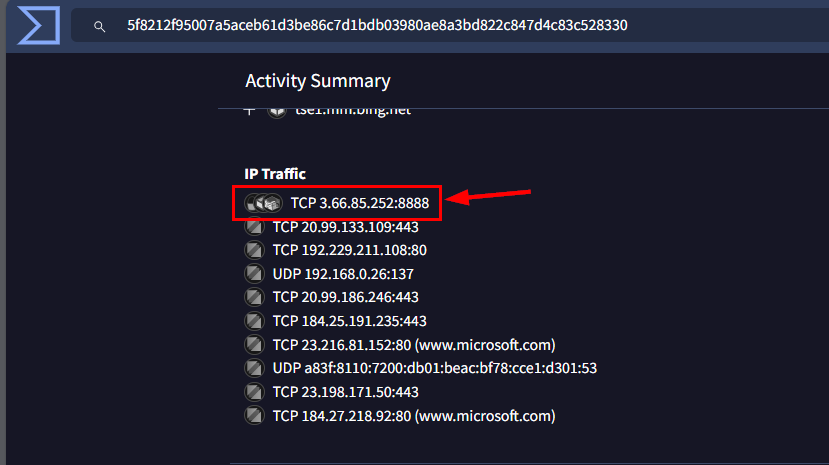This screenshot has height=465, width=829.
Task: Click the VirusTotal sigma logo
Action: click(38, 26)
